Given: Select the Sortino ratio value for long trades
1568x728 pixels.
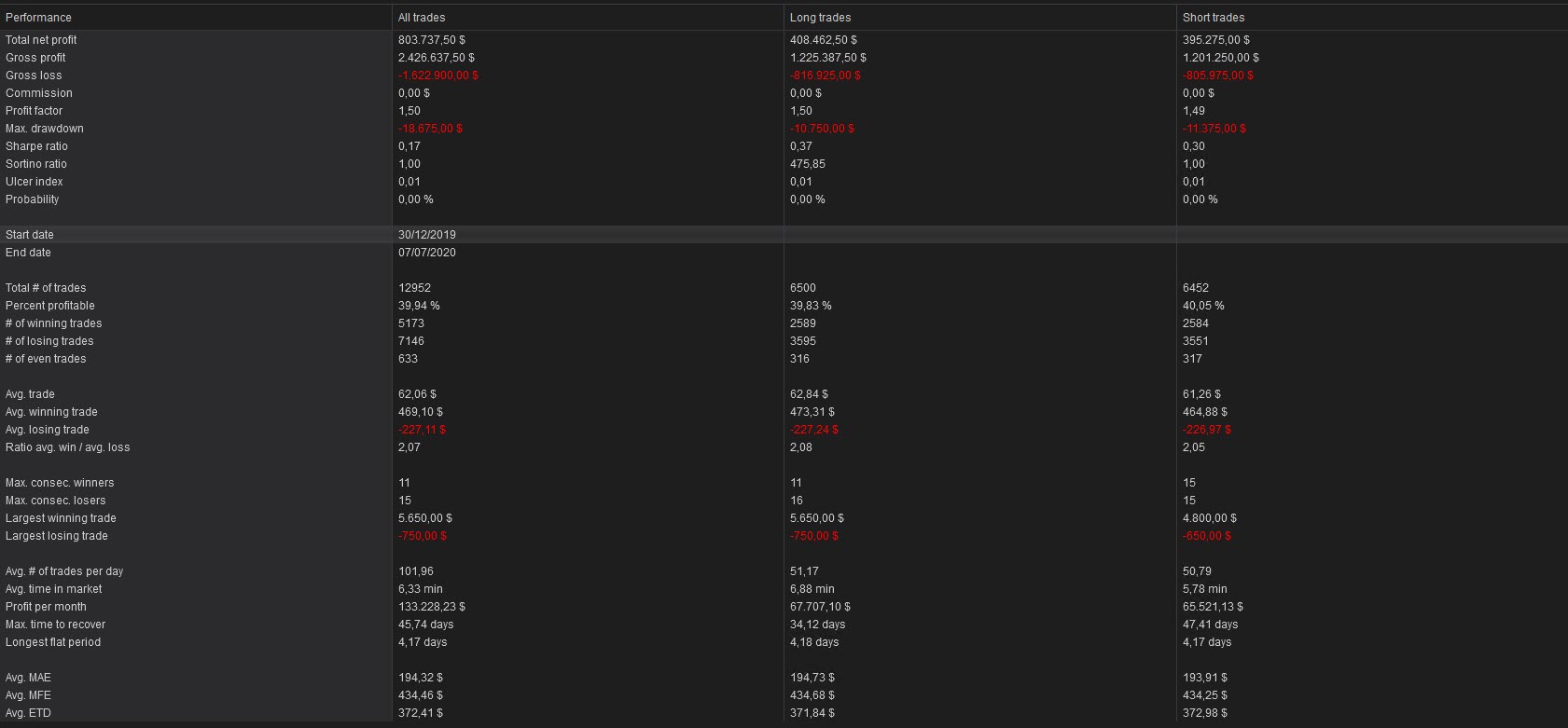Looking at the screenshot, I should tap(807, 164).
